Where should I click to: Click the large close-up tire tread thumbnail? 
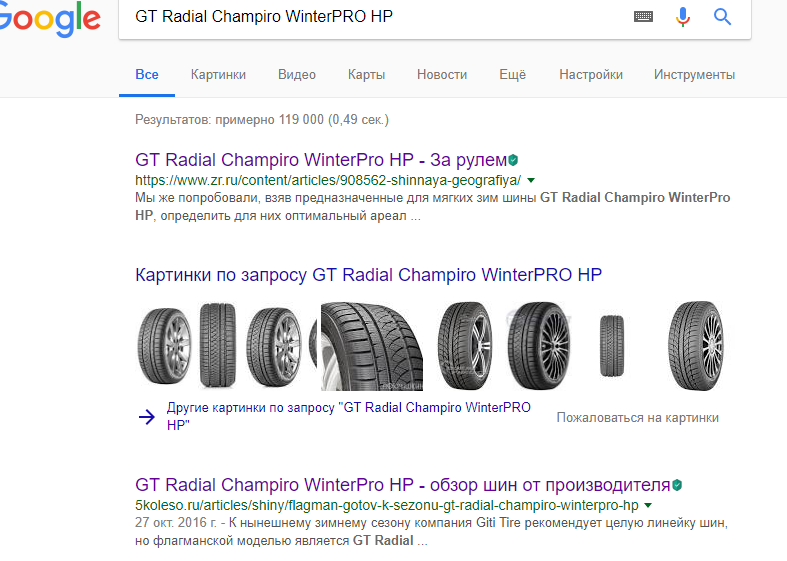[371, 345]
